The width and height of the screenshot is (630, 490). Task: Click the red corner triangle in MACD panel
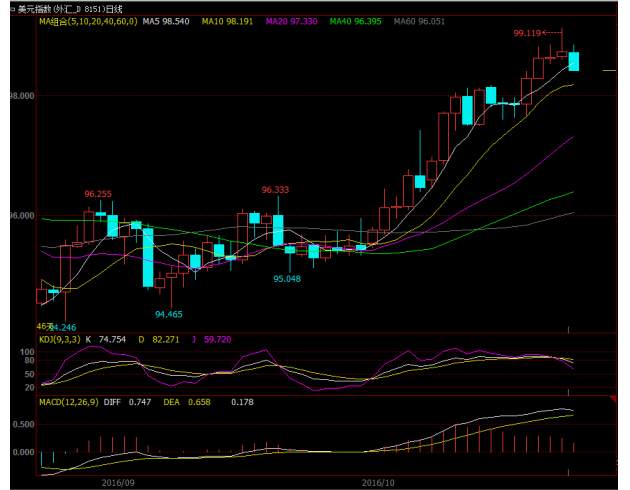pyautogui.click(x=614, y=398)
